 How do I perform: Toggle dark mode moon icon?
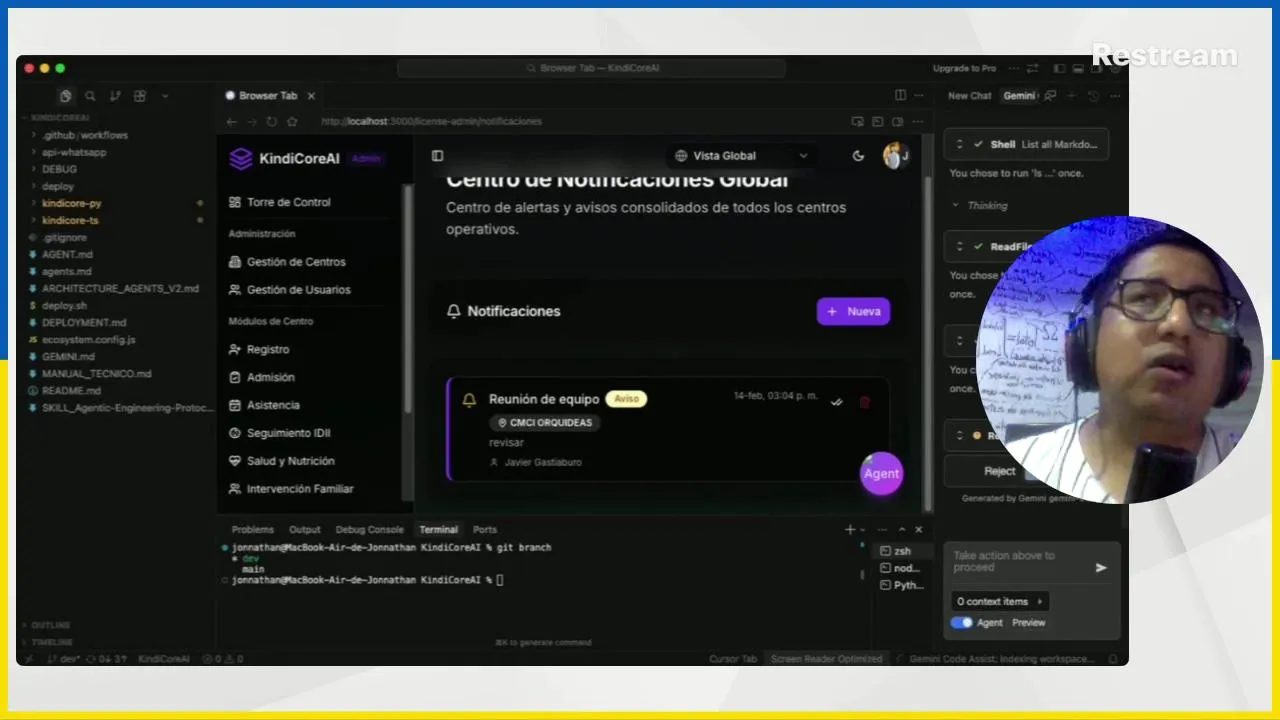[858, 156]
